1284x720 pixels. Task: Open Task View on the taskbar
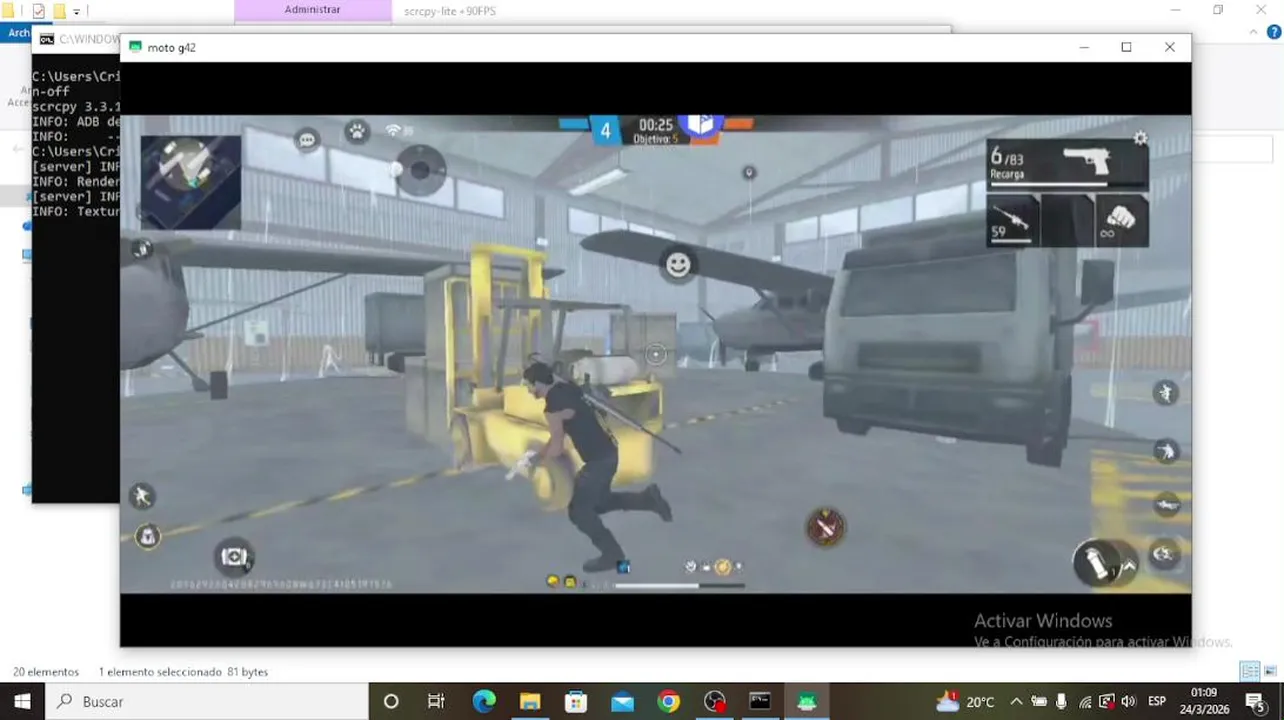pyautogui.click(x=436, y=702)
